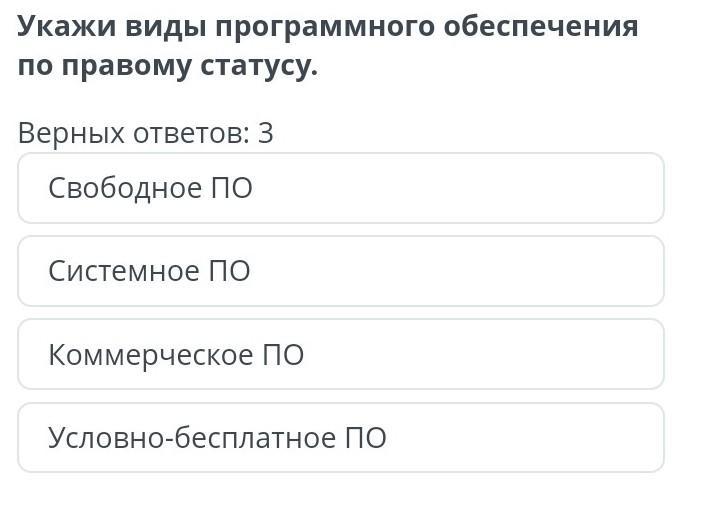701x528 pixels.
Task: Click the question heading about виды программного обеспечения
Action: (328, 46)
